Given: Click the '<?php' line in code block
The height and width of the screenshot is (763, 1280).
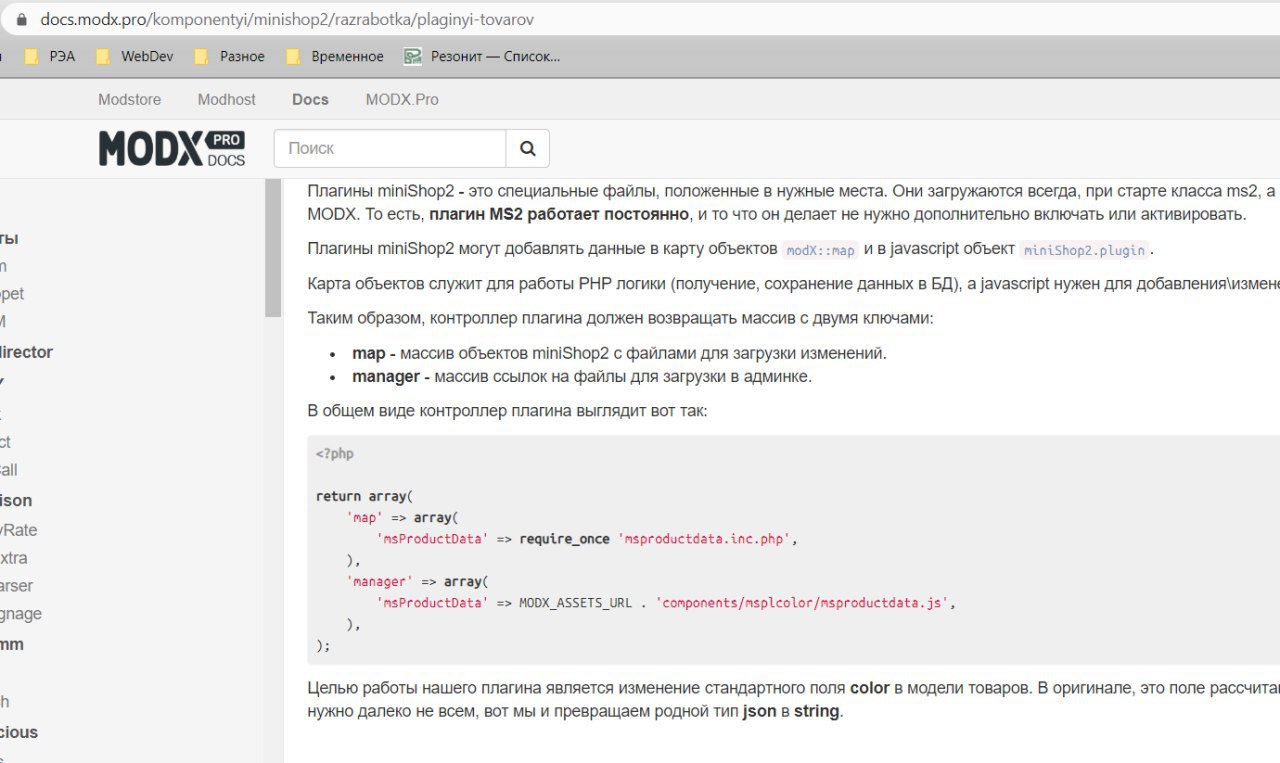Looking at the screenshot, I should click(x=335, y=454).
